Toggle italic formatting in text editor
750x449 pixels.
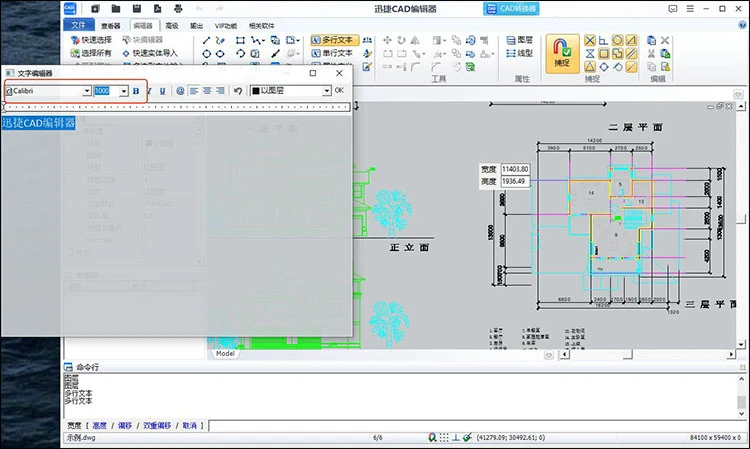point(149,90)
